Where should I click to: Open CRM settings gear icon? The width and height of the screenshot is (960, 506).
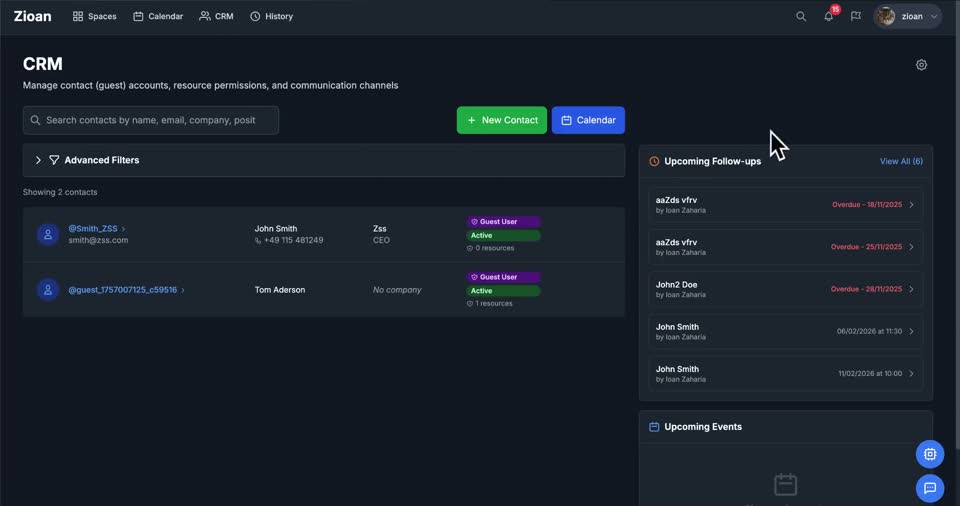(x=921, y=65)
